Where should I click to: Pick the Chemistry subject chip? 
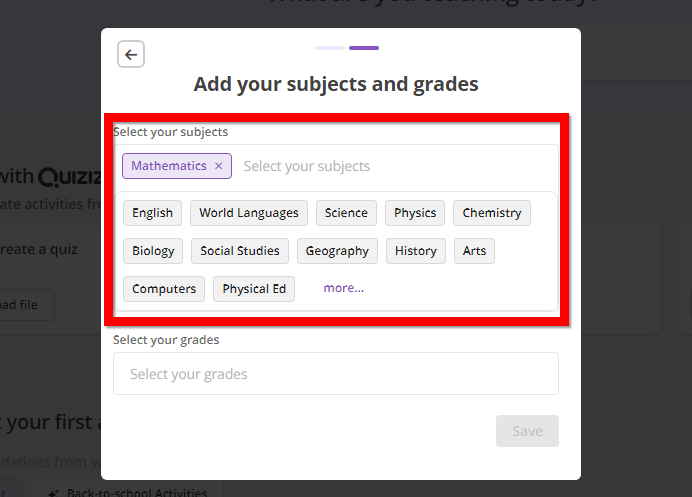click(x=492, y=213)
